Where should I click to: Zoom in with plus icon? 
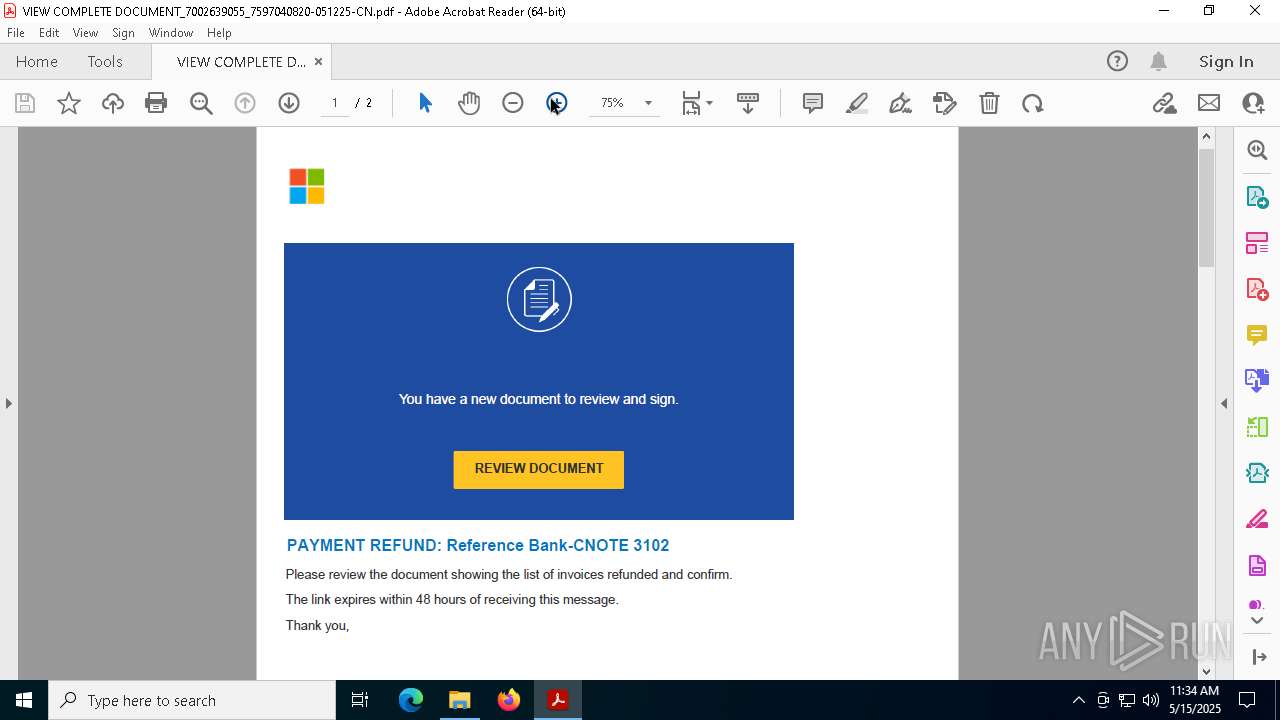point(557,103)
